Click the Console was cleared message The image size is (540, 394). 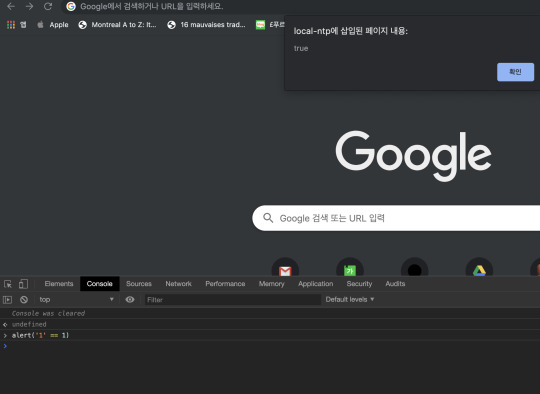[x=48, y=313]
